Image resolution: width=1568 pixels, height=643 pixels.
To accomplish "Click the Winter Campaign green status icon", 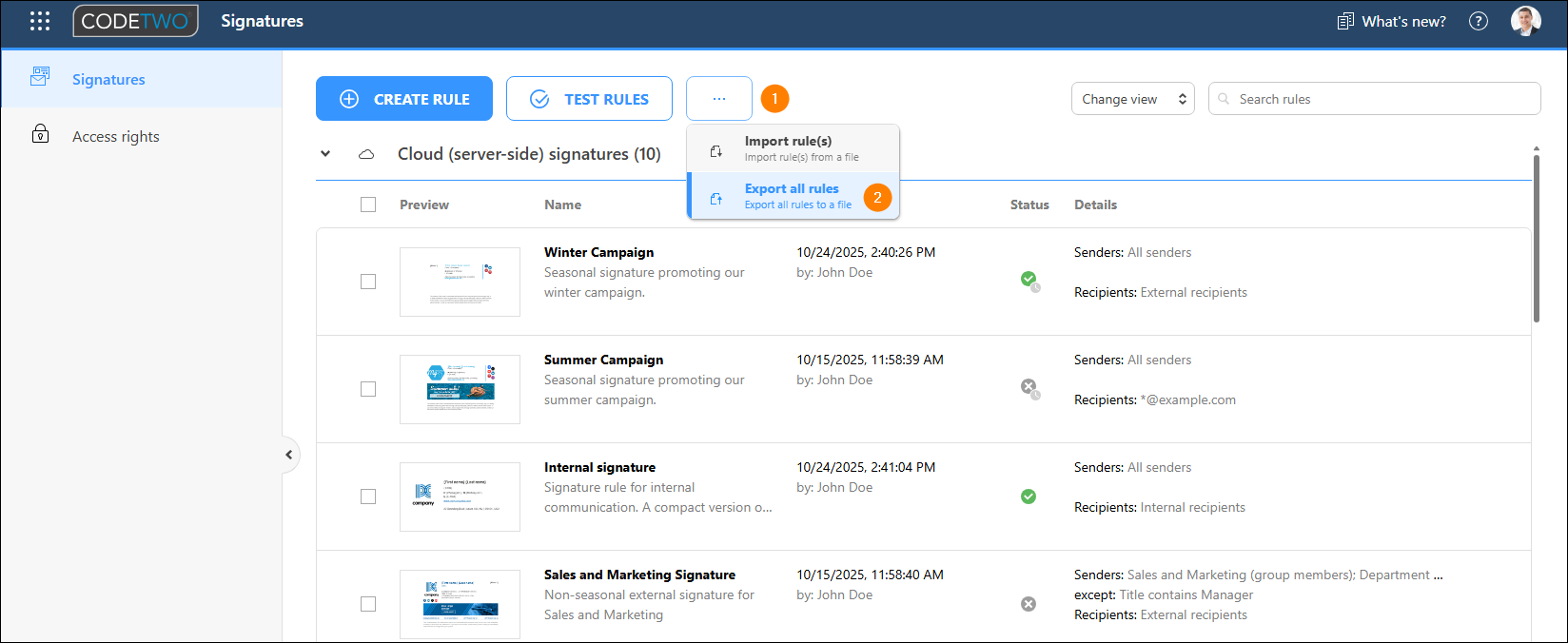I will click(x=1029, y=280).
